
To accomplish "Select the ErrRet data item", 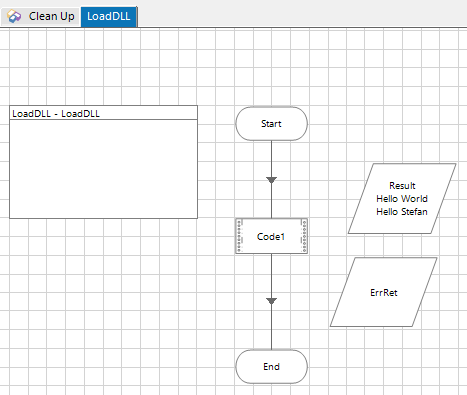I will pyautogui.click(x=384, y=292).
